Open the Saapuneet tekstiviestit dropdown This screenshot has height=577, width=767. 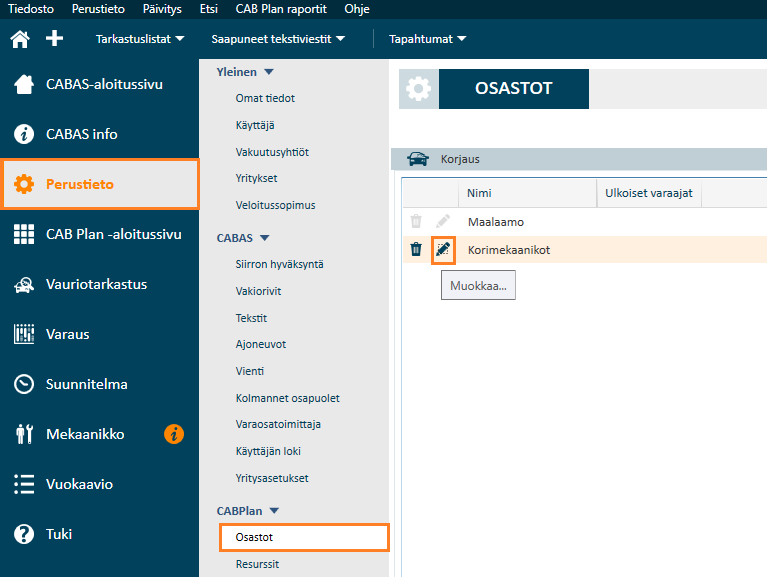(x=278, y=39)
